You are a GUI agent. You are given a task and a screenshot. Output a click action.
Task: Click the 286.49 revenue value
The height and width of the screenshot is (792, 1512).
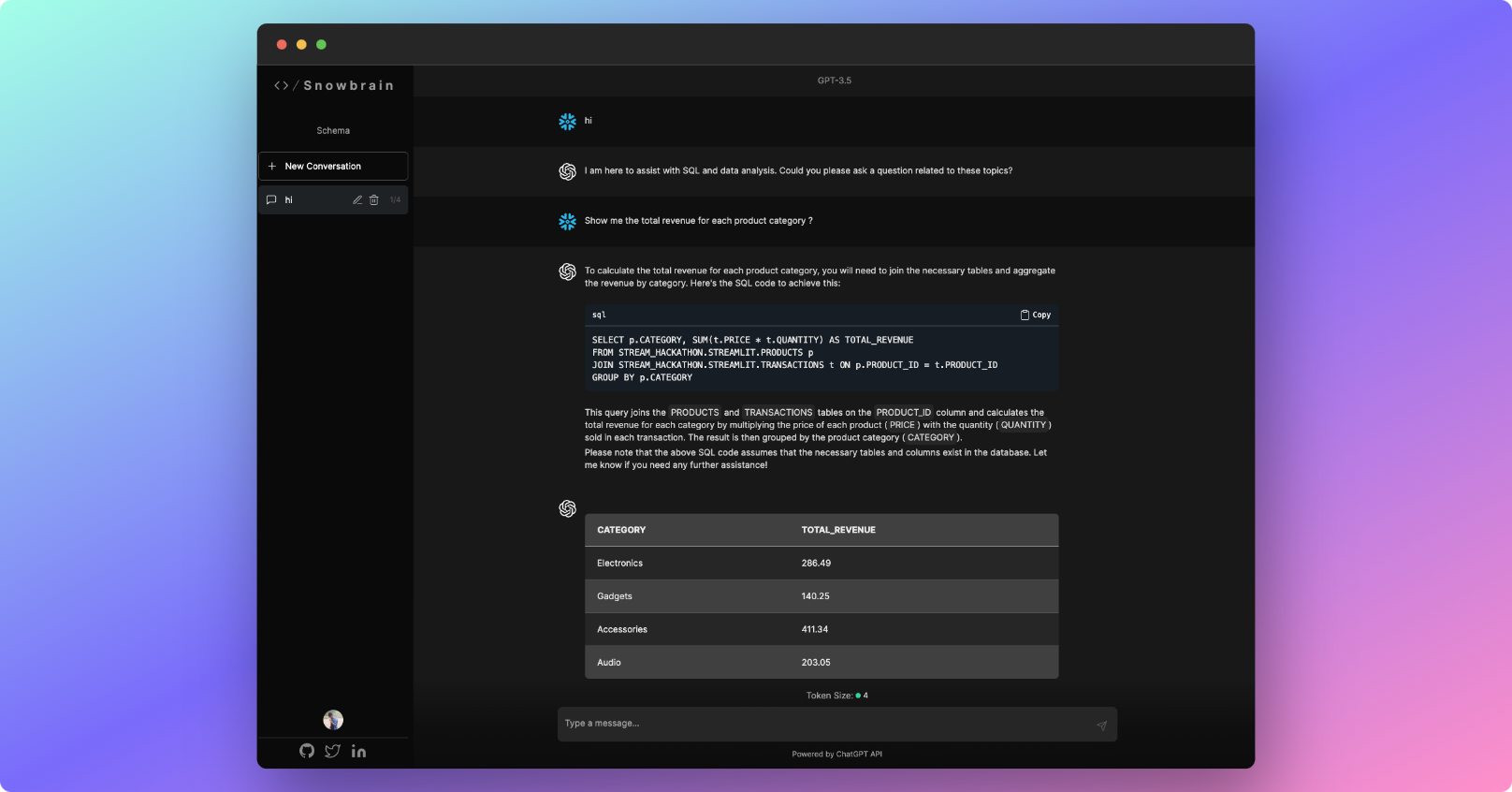[x=816, y=563]
